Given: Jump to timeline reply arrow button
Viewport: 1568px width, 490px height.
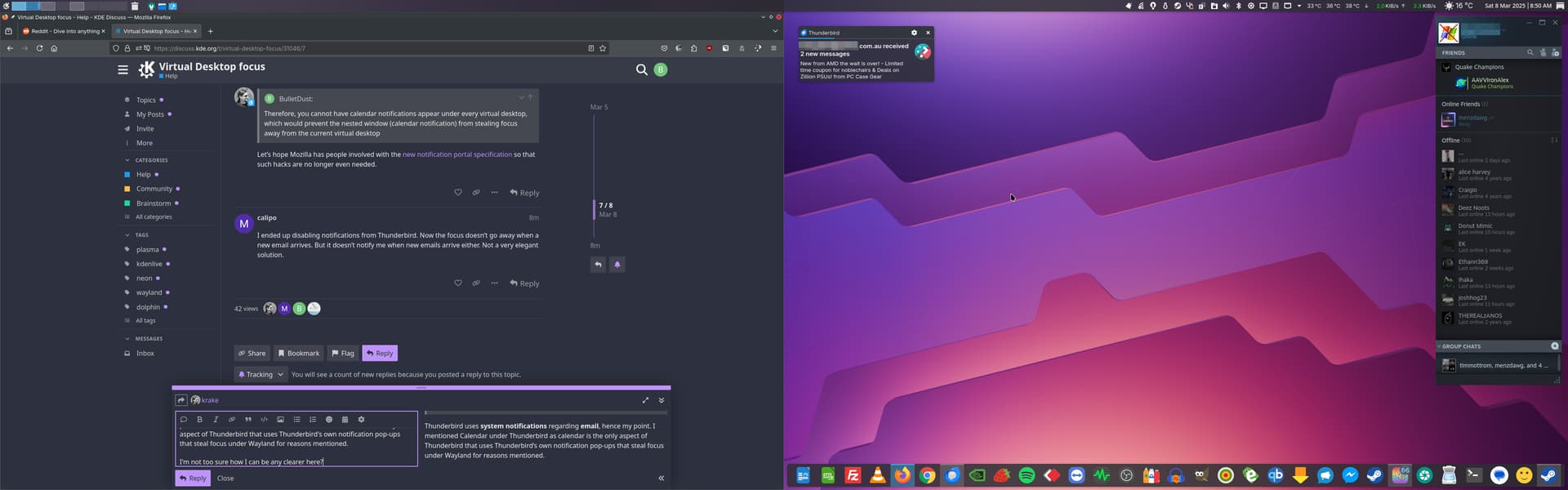Looking at the screenshot, I should click(x=598, y=265).
